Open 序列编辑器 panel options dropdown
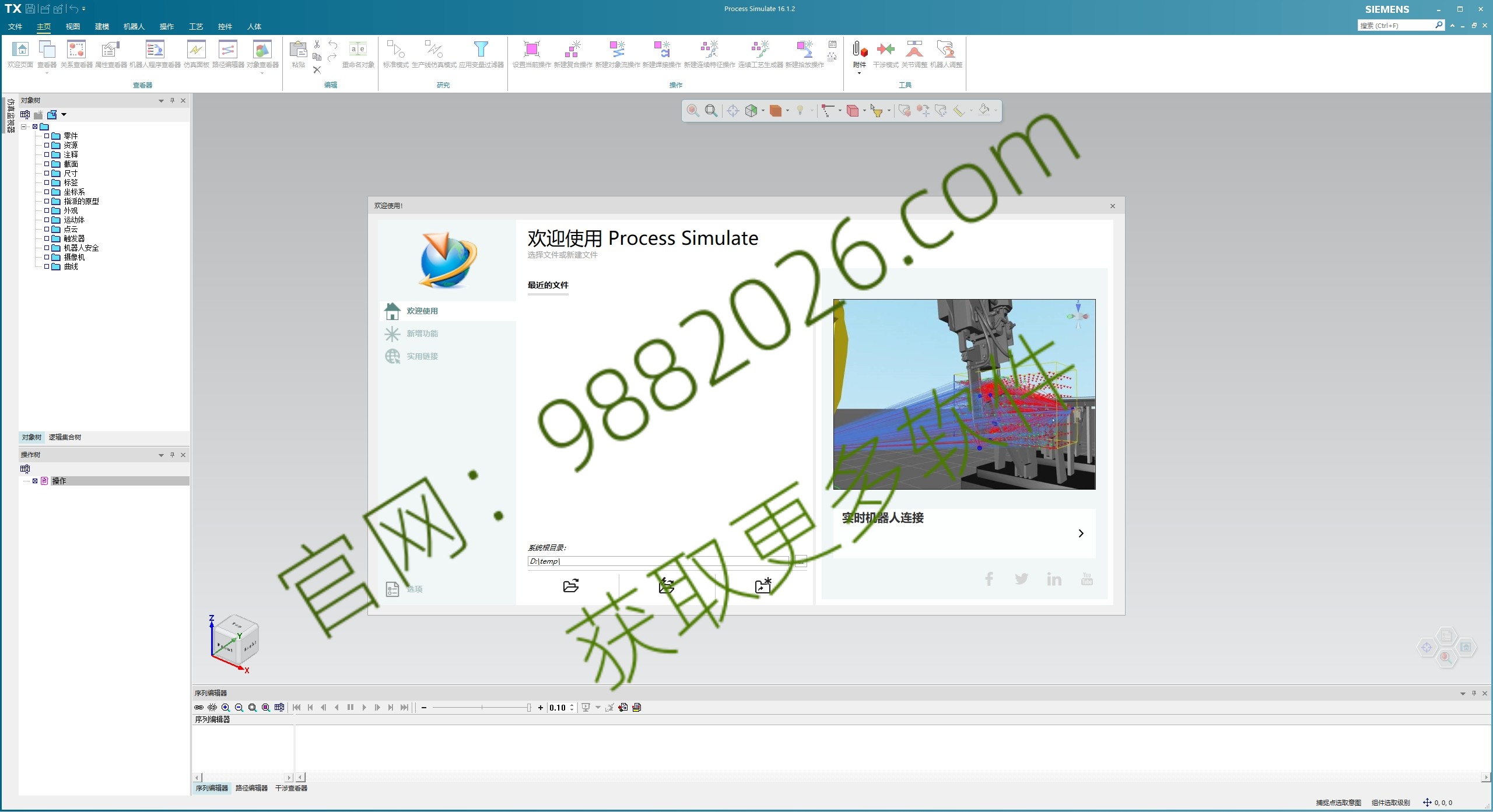This screenshot has height=812, width=1493. point(1463,694)
